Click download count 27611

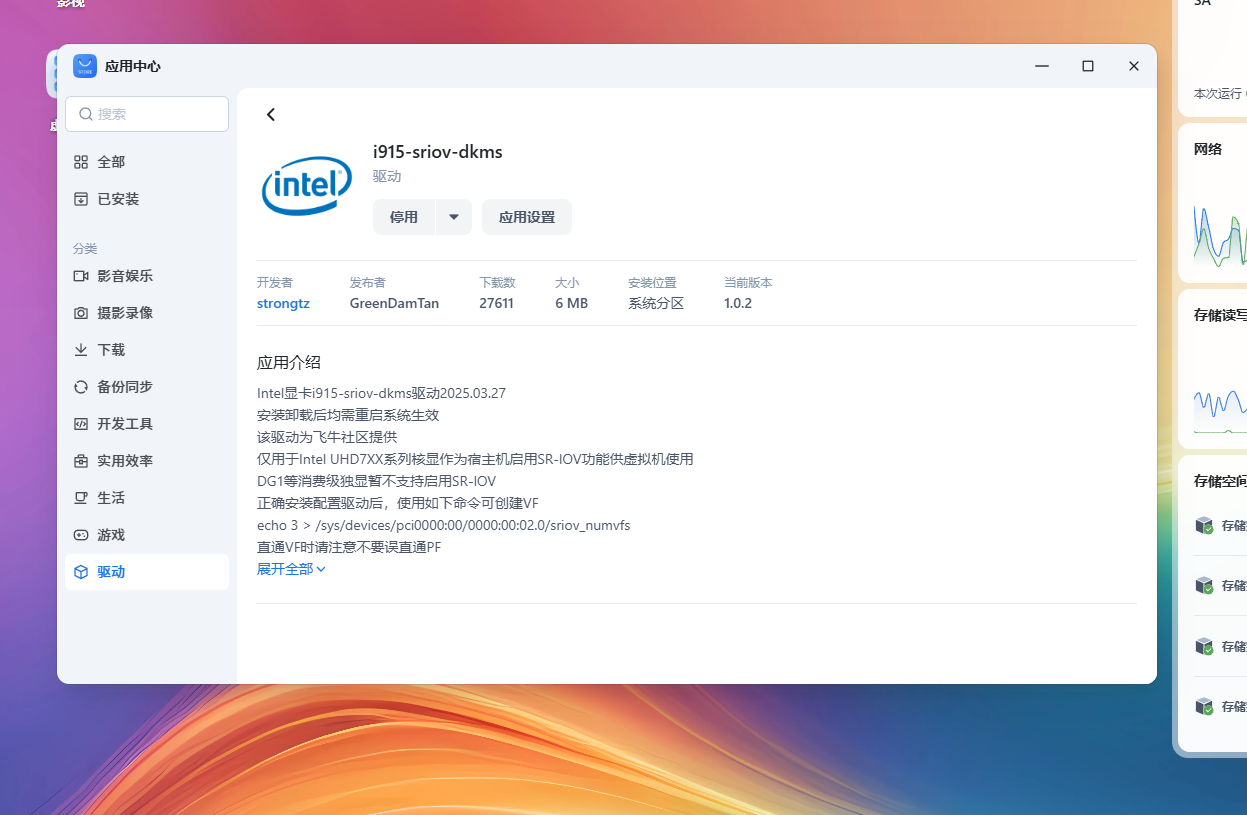[496, 303]
